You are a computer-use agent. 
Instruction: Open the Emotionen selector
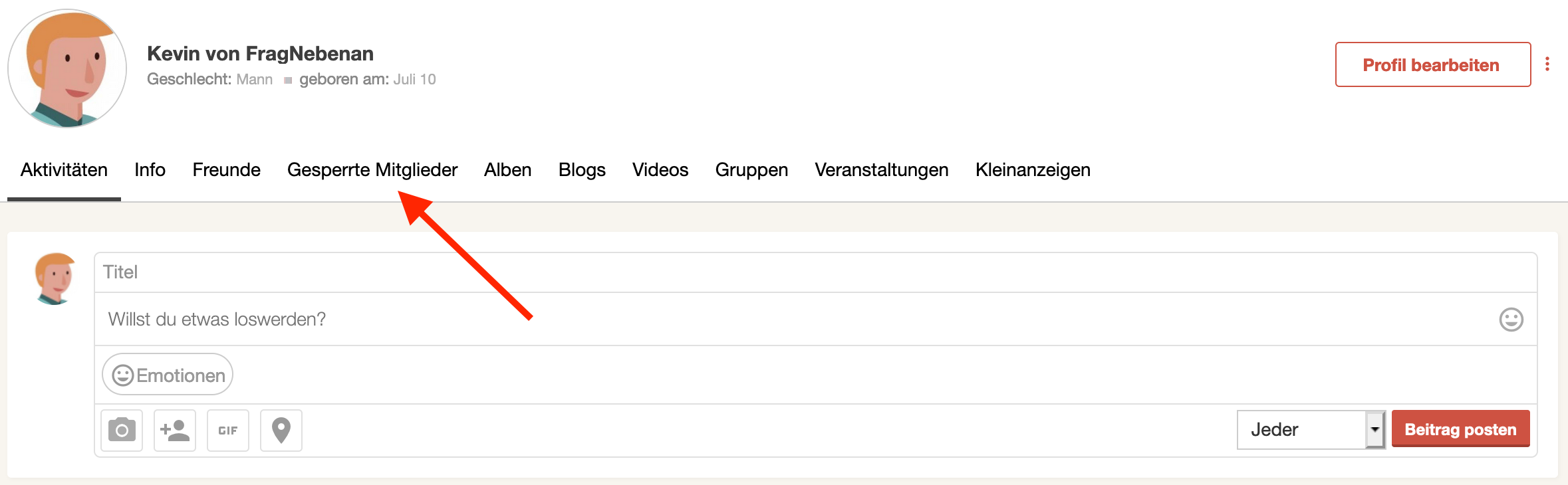(x=168, y=375)
